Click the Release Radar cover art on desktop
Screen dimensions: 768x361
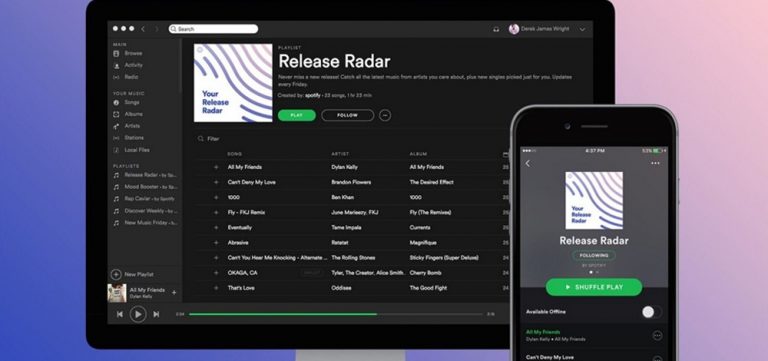click(233, 83)
